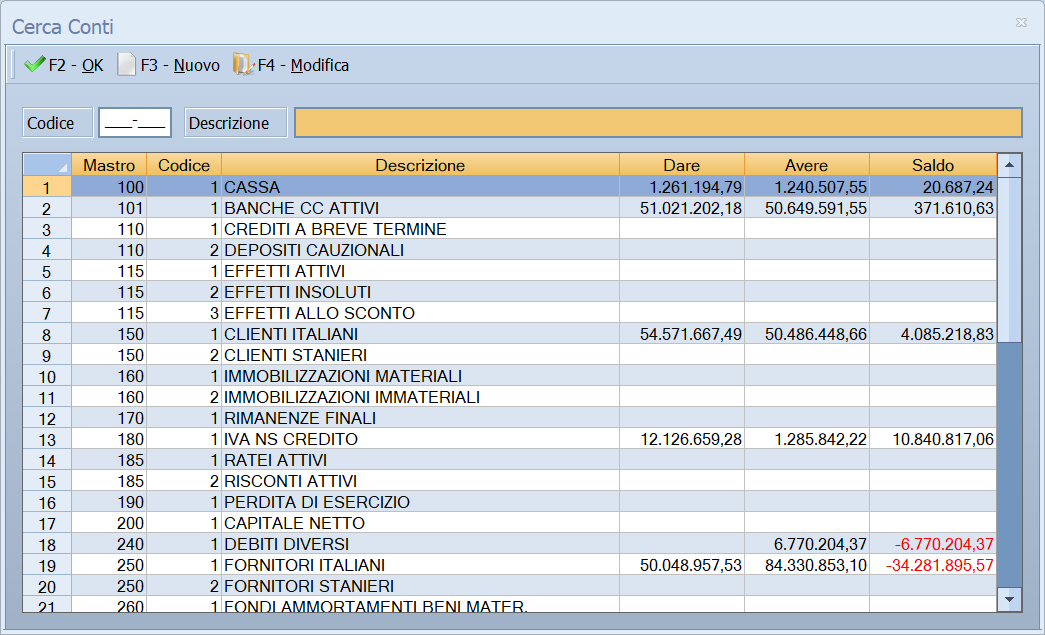Click the red saldo -34.281.895,57
Image resolution: width=1045 pixels, height=635 pixels.
[x=940, y=565]
